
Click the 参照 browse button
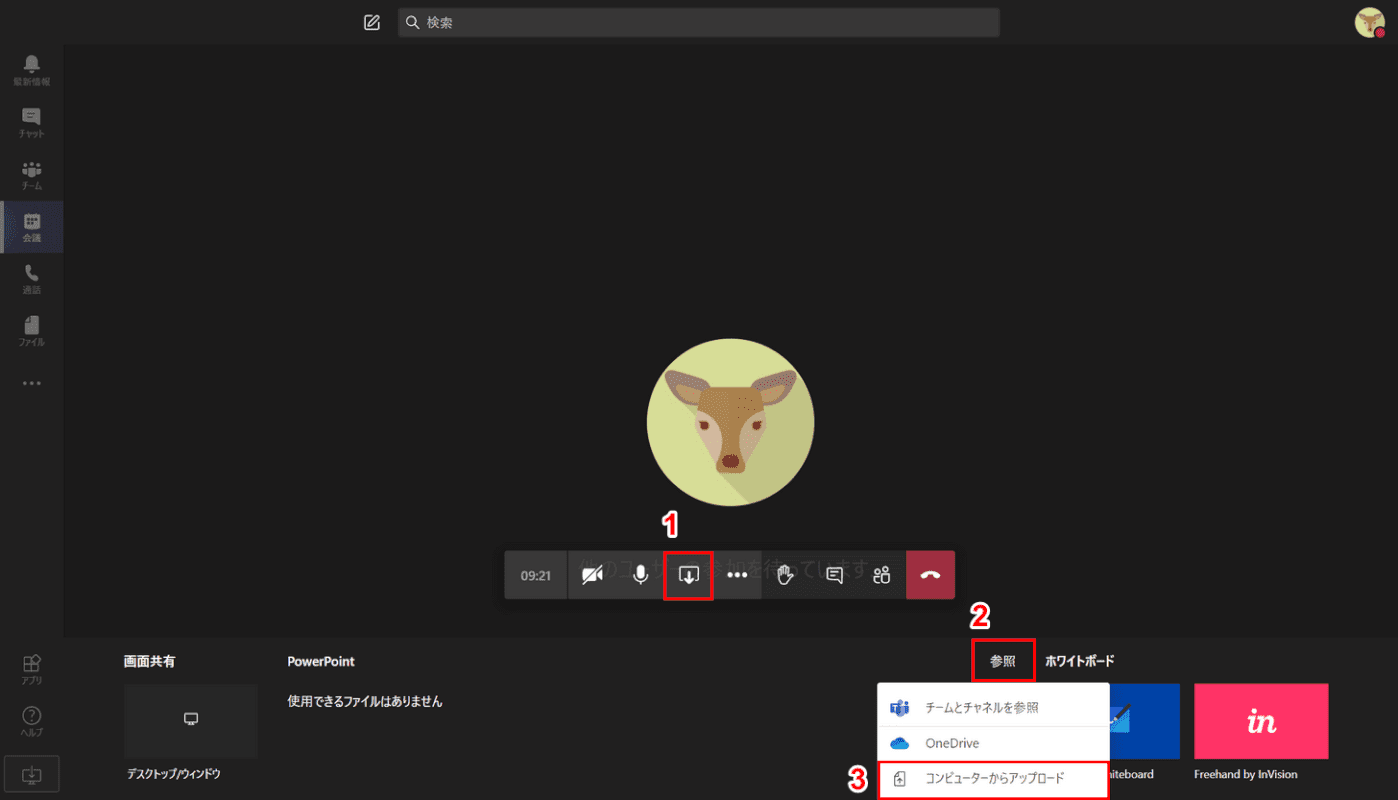[x=1003, y=661]
